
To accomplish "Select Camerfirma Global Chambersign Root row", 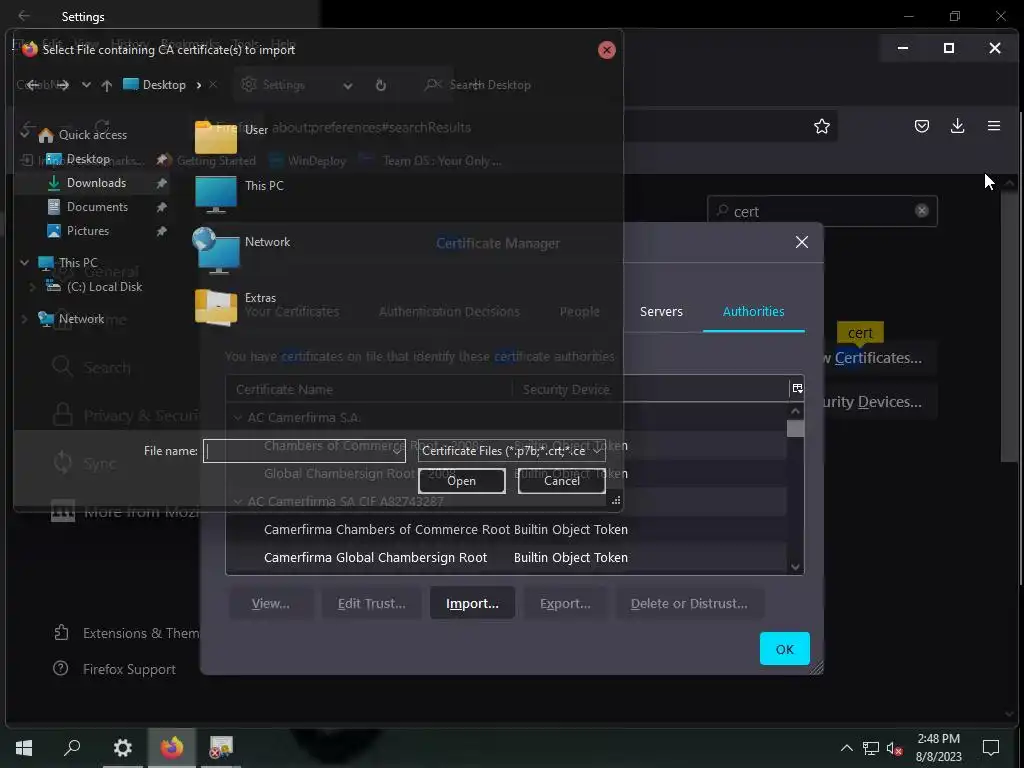I will (506, 558).
